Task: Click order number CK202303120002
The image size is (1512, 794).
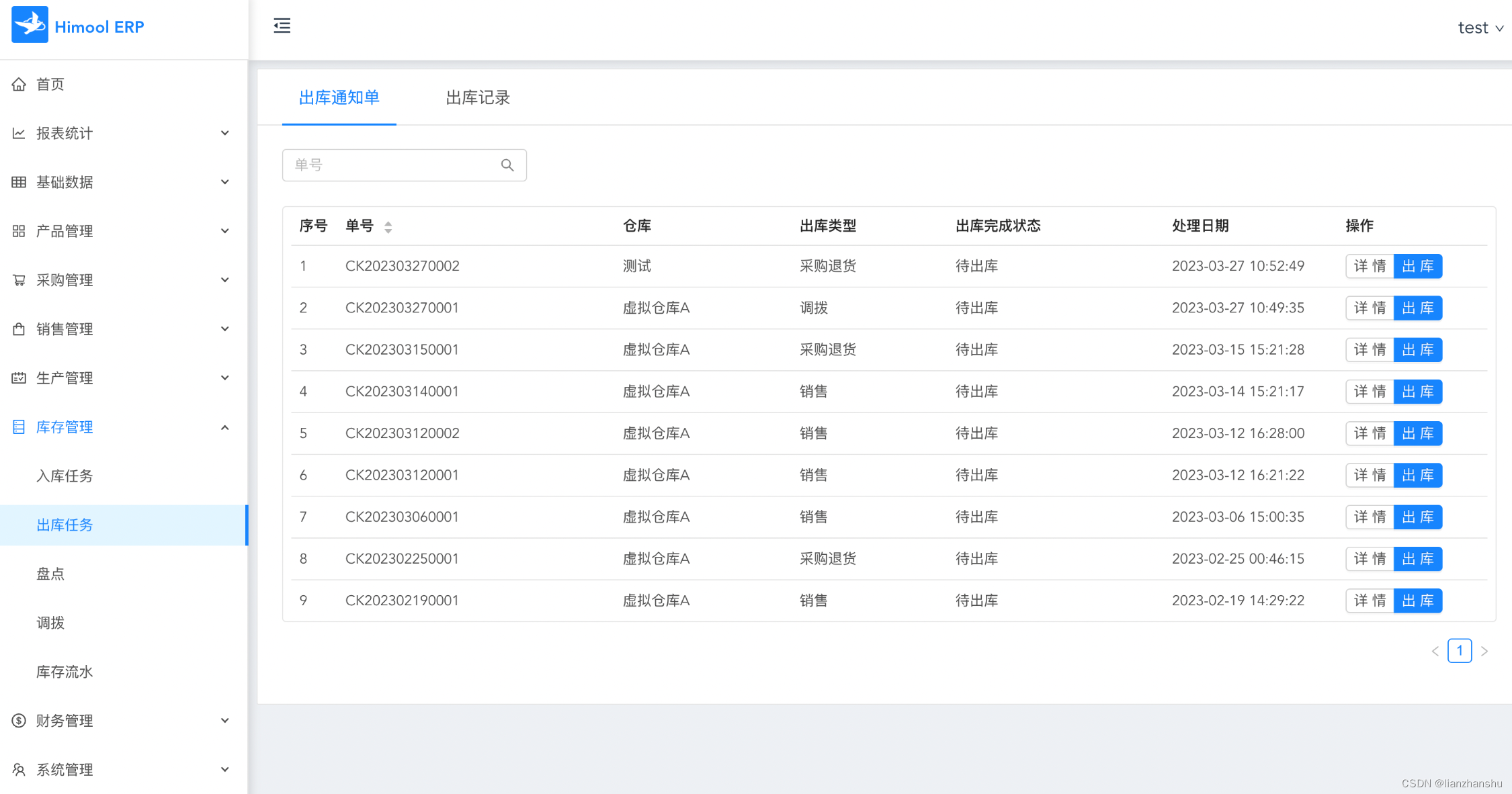Action: point(402,433)
